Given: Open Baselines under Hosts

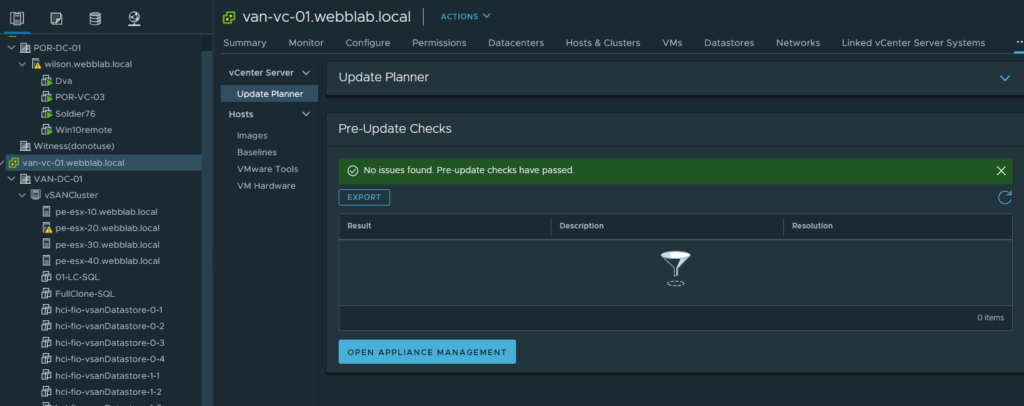Looking at the screenshot, I should coord(257,152).
